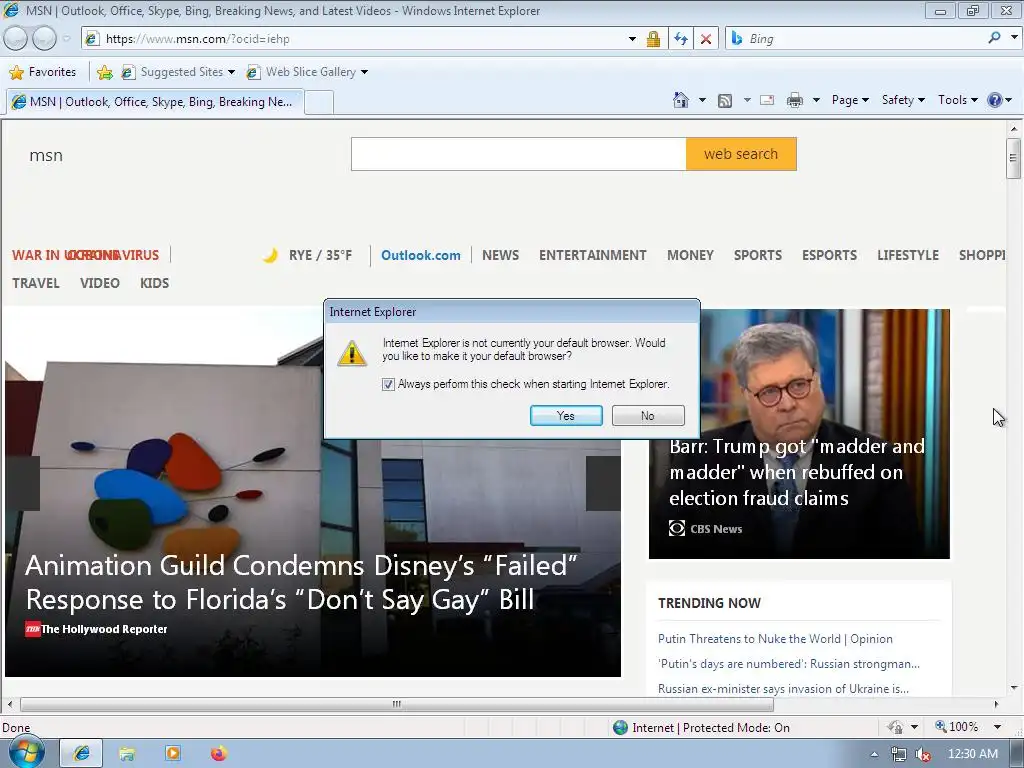Click the Help question mark icon
1024x768 pixels.
coord(995,100)
